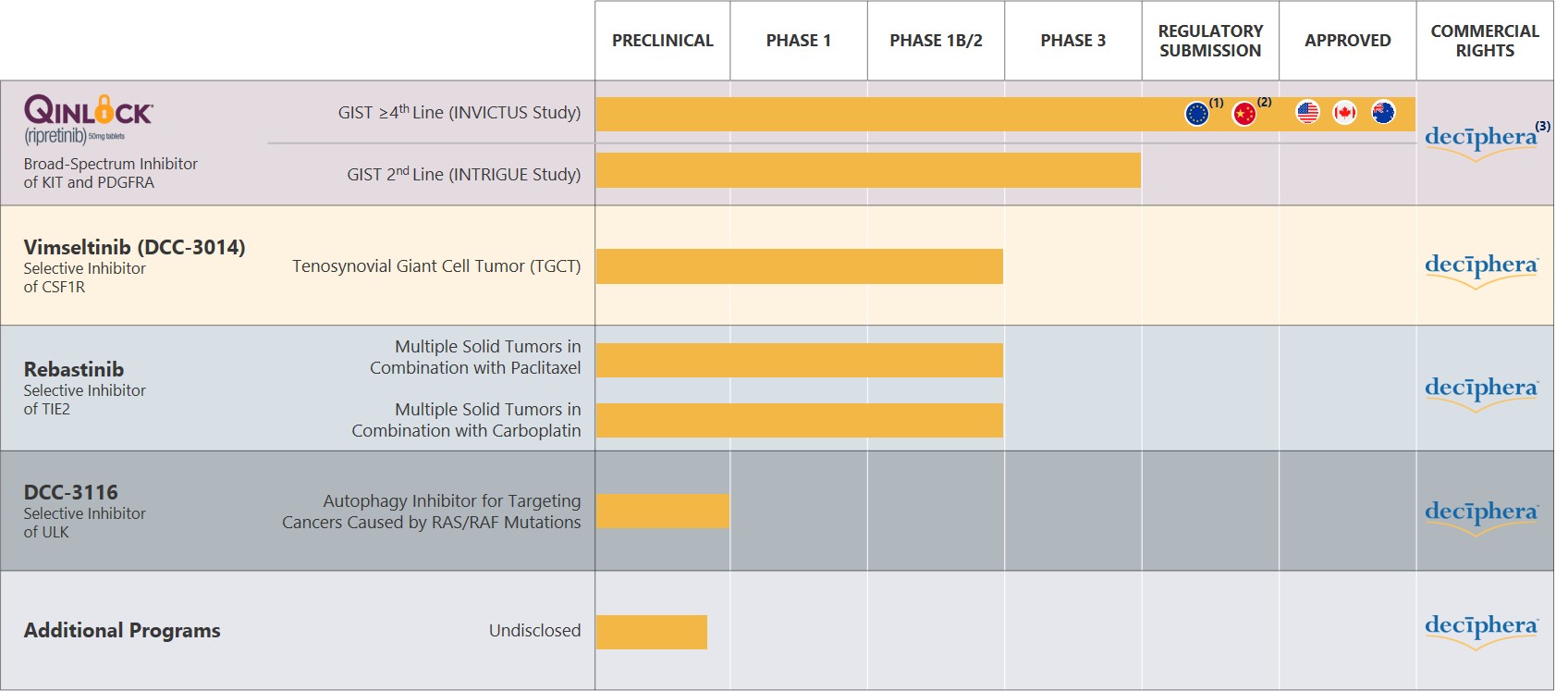The height and width of the screenshot is (691, 1568).
Task: Click the Vimseltinib (DCC-3014) heading
Action: pyautogui.click(x=135, y=247)
